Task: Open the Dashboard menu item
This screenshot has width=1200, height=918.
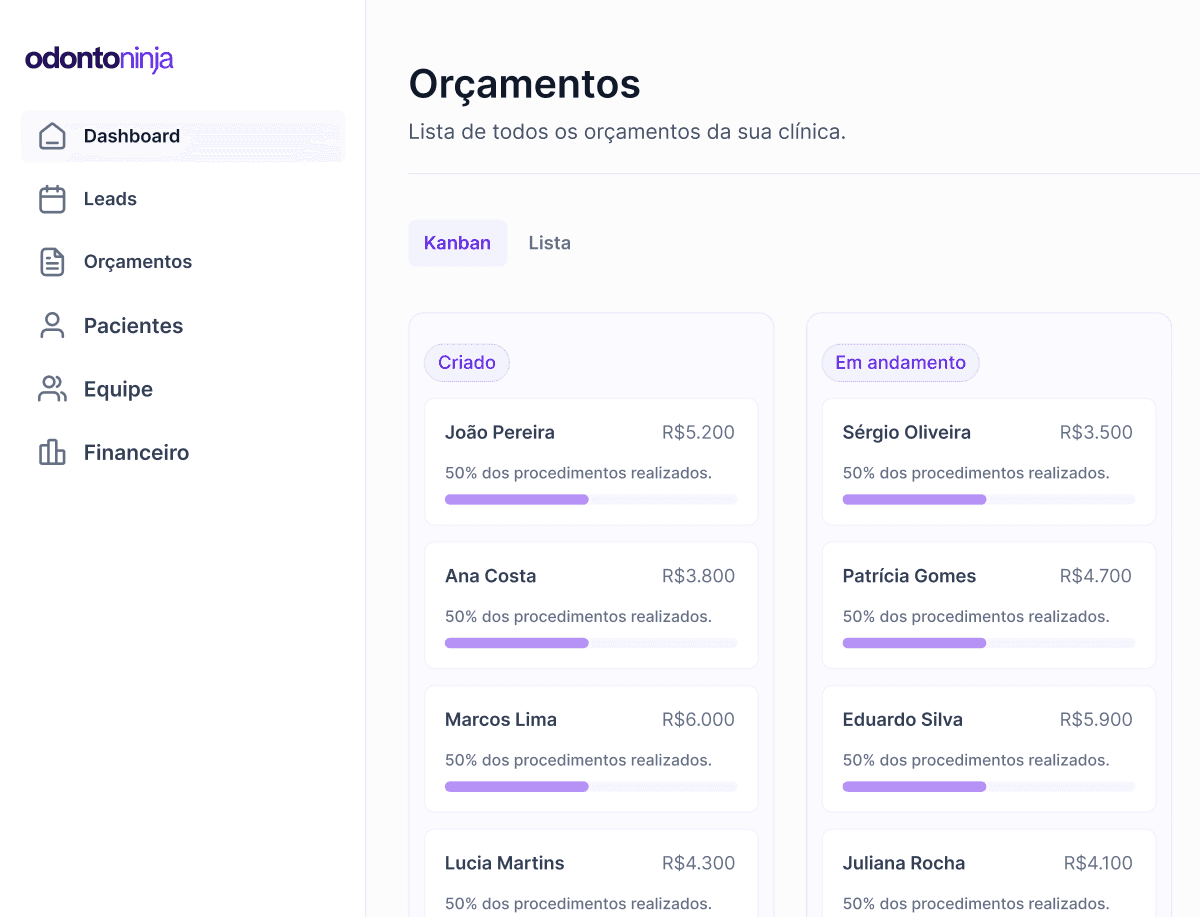Action: (183, 136)
